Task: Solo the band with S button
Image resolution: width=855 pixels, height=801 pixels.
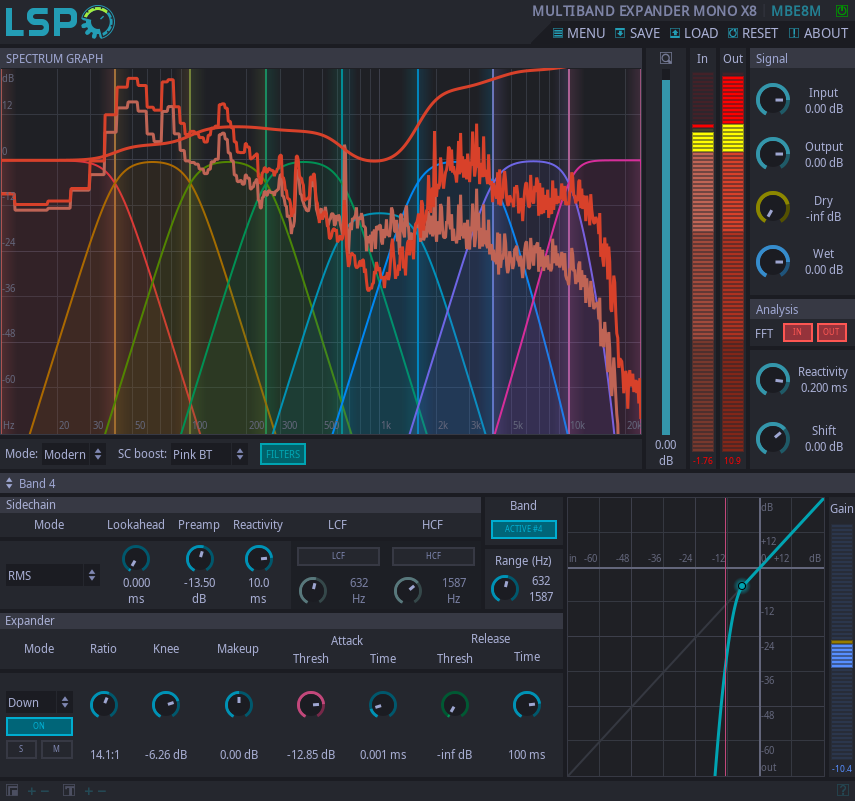Action: (21, 749)
